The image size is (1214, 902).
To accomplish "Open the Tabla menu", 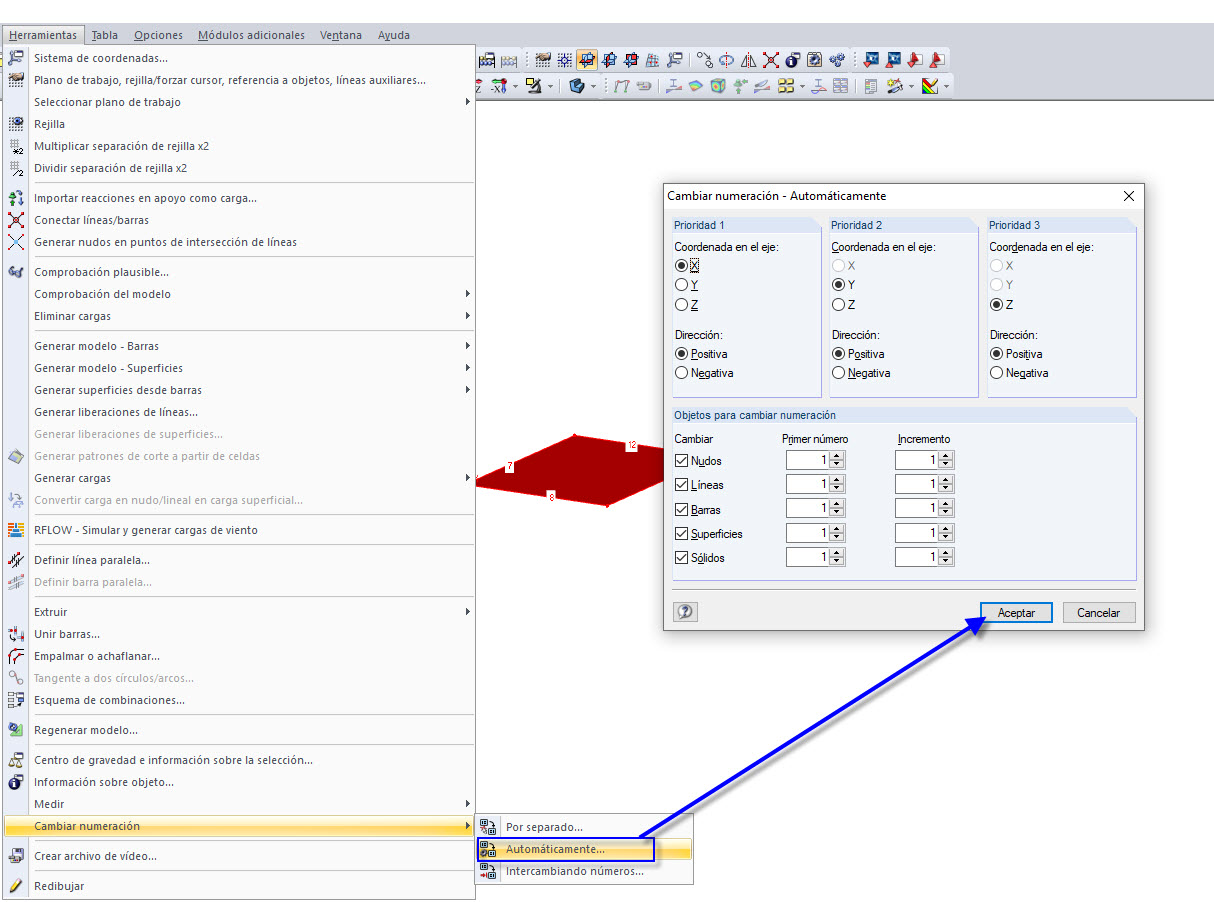I will pyautogui.click(x=105, y=35).
